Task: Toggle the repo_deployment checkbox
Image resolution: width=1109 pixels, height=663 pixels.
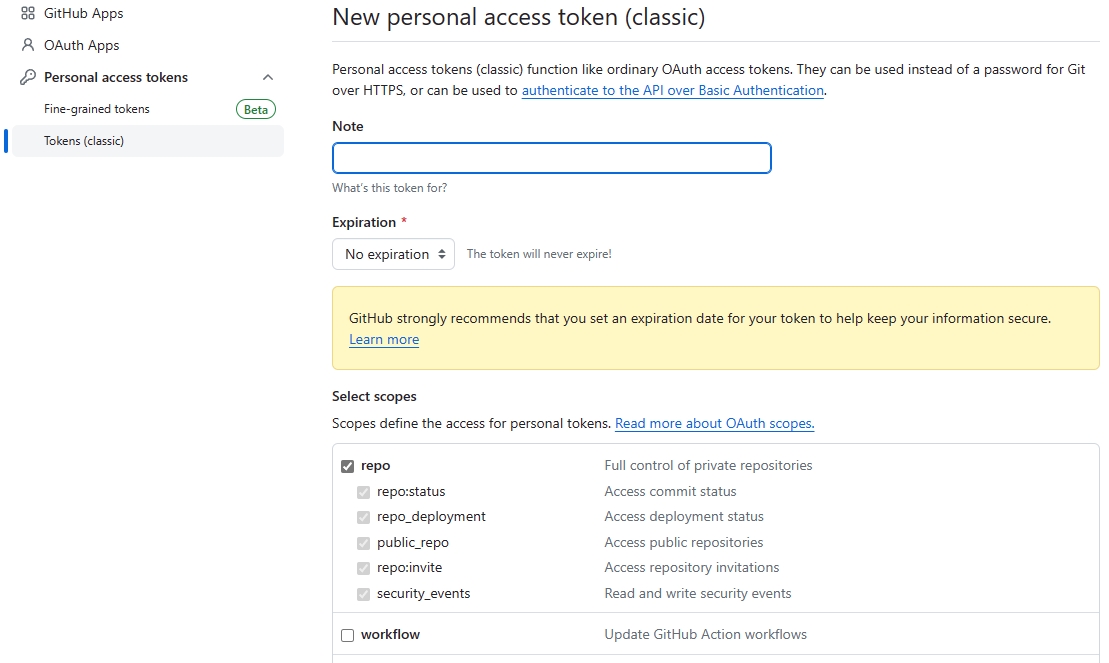Action: (364, 517)
